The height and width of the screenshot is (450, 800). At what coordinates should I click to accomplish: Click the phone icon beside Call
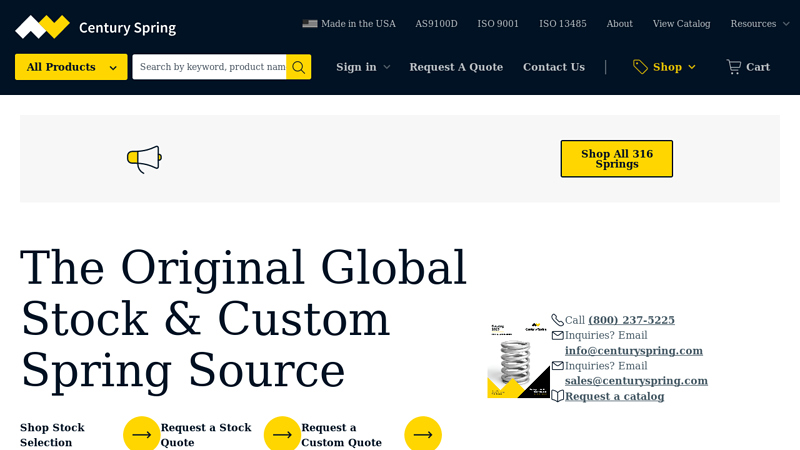click(x=557, y=320)
